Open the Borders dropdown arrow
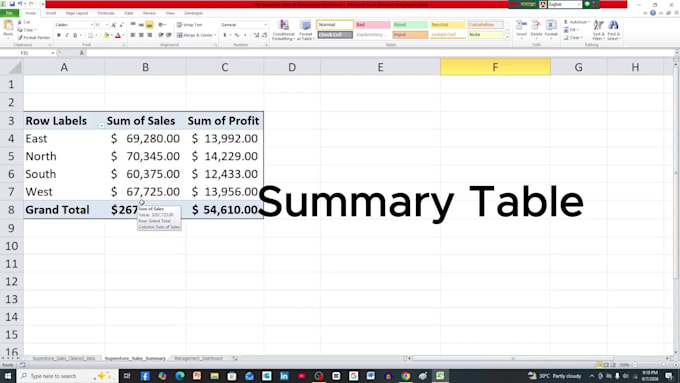This screenshot has height=383, width=680. (x=96, y=35)
